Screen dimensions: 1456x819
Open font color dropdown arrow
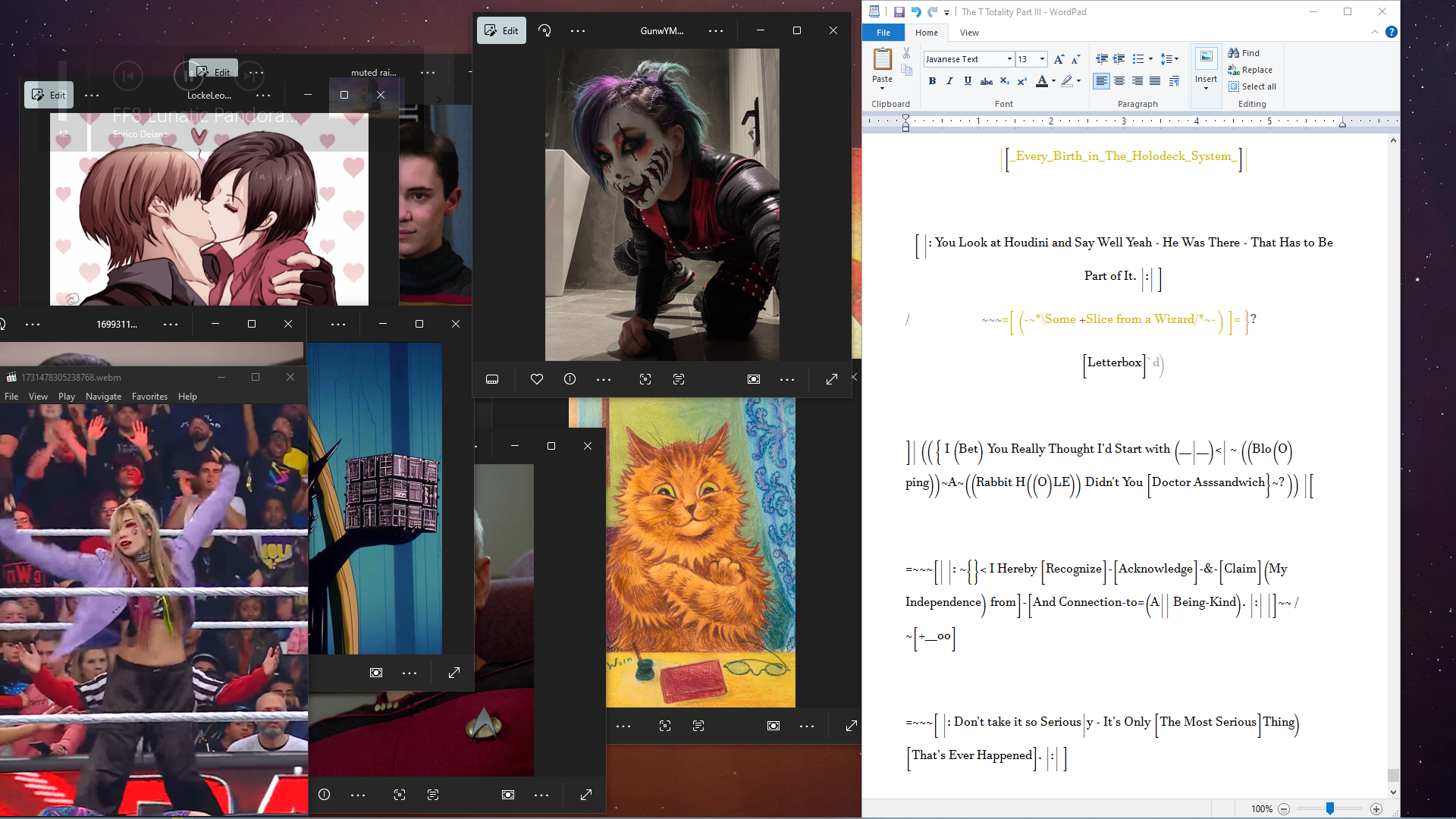coord(1053,81)
